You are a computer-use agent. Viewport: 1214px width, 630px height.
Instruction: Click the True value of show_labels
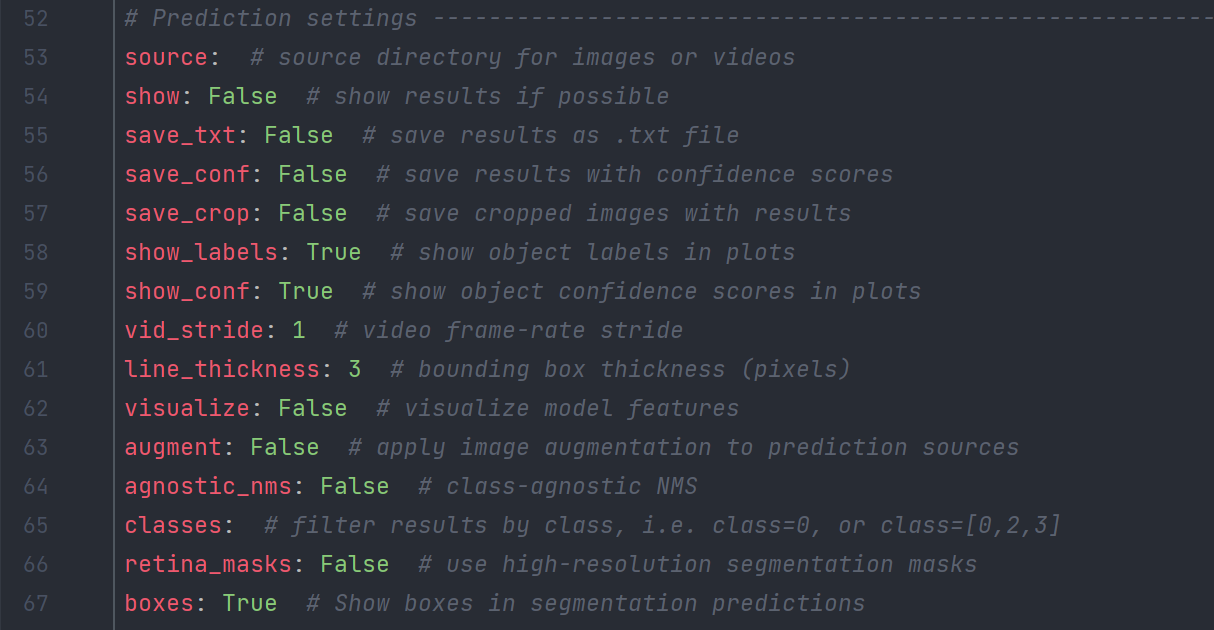(334, 252)
